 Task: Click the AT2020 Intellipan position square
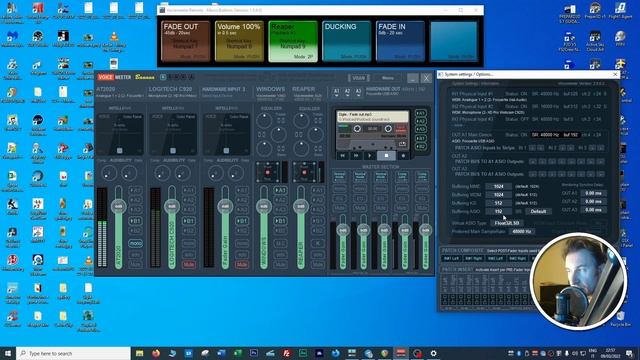[120, 151]
